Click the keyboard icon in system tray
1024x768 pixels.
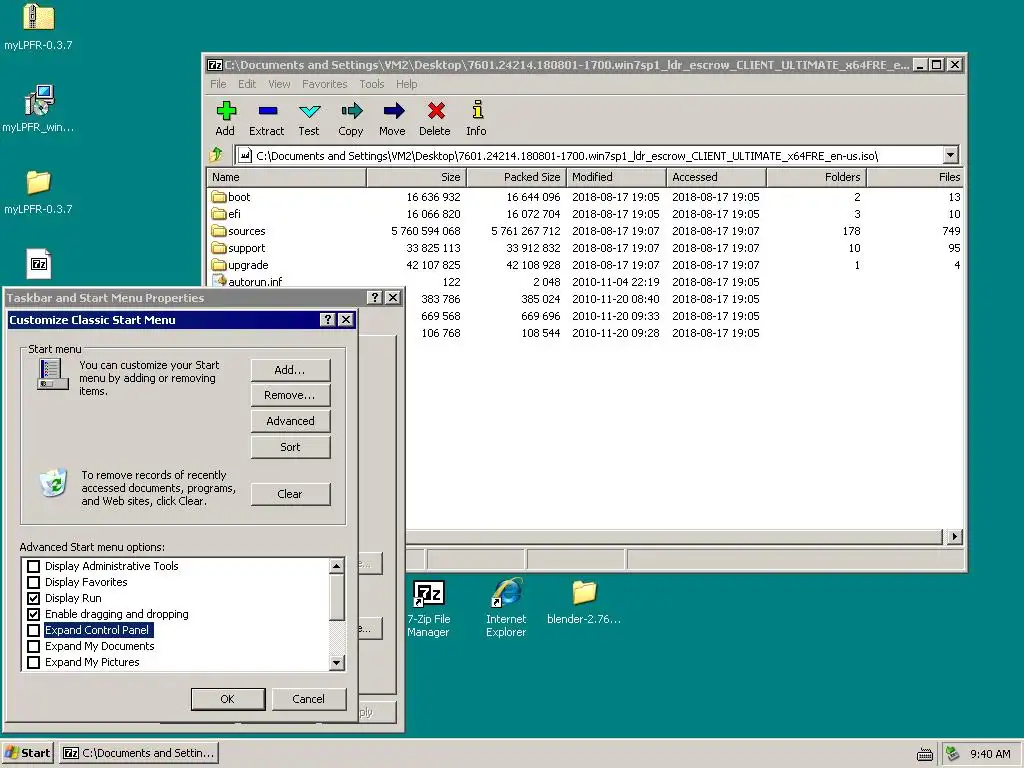[925, 754]
